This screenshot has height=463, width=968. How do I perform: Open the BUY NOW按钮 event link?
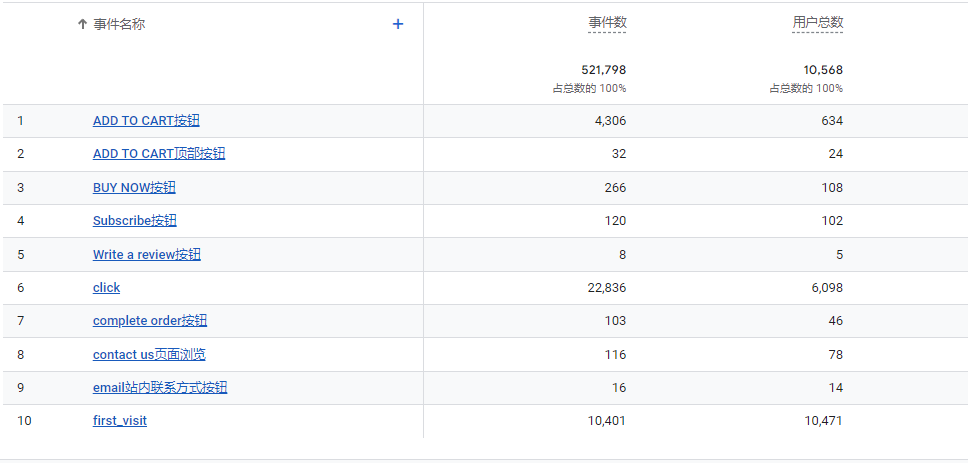(x=134, y=188)
